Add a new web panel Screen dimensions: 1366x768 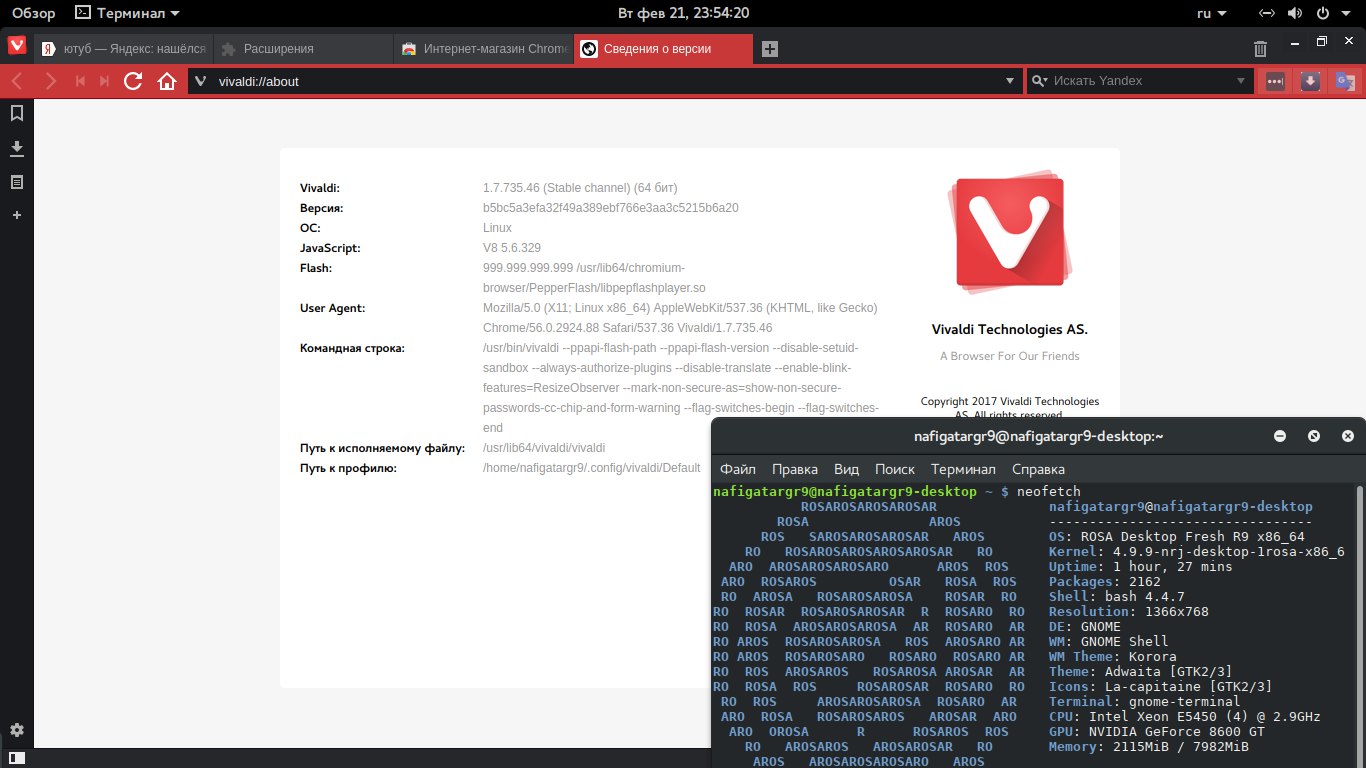pos(17,215)
